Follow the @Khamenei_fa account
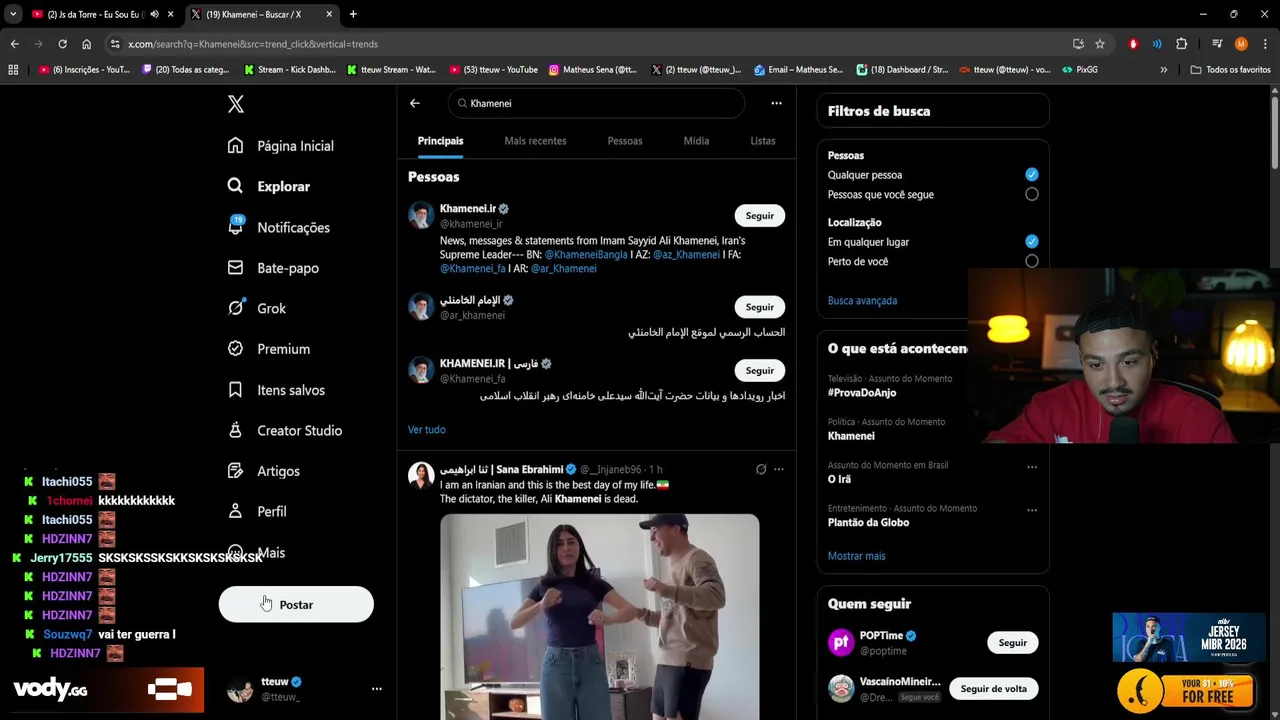 point(760,370)
